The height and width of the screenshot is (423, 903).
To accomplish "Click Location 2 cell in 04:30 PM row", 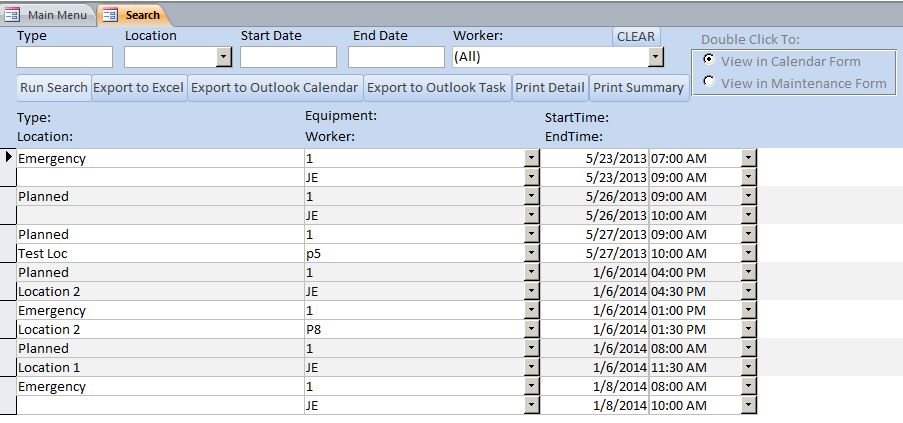I will click(160, 291).
